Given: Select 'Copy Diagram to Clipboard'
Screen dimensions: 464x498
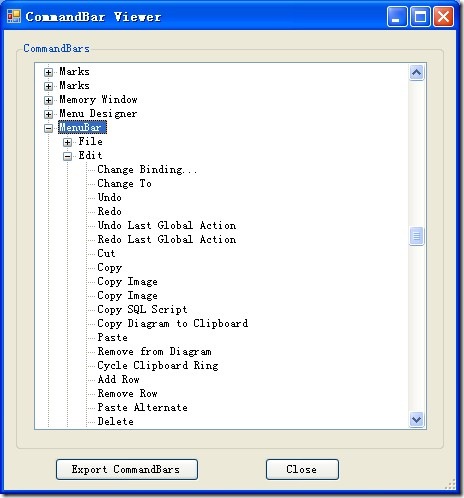Looking at the screenshot, I should tap(173, 324).
